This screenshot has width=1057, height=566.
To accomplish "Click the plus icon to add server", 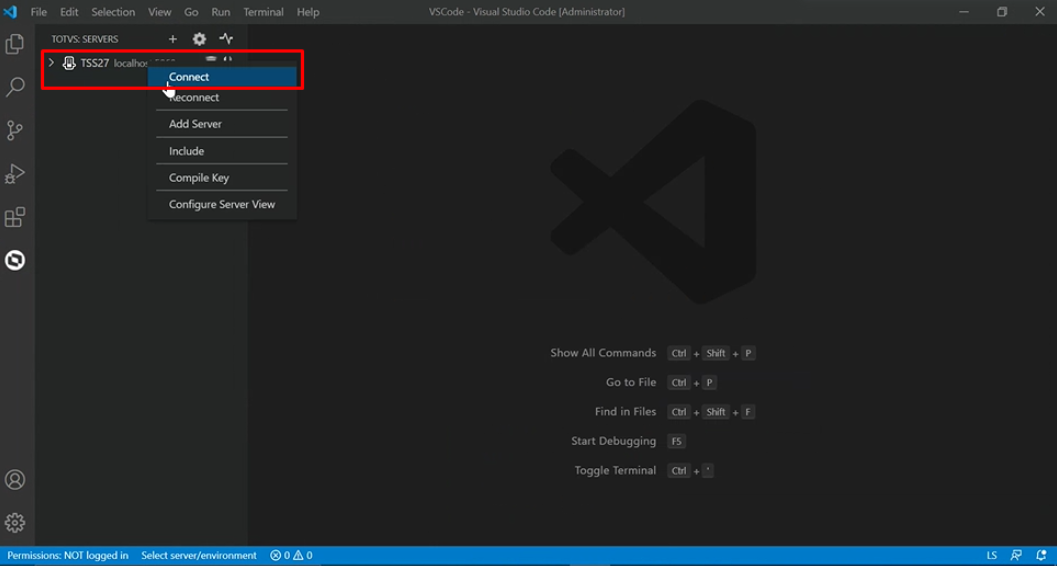I will [173, 39].
